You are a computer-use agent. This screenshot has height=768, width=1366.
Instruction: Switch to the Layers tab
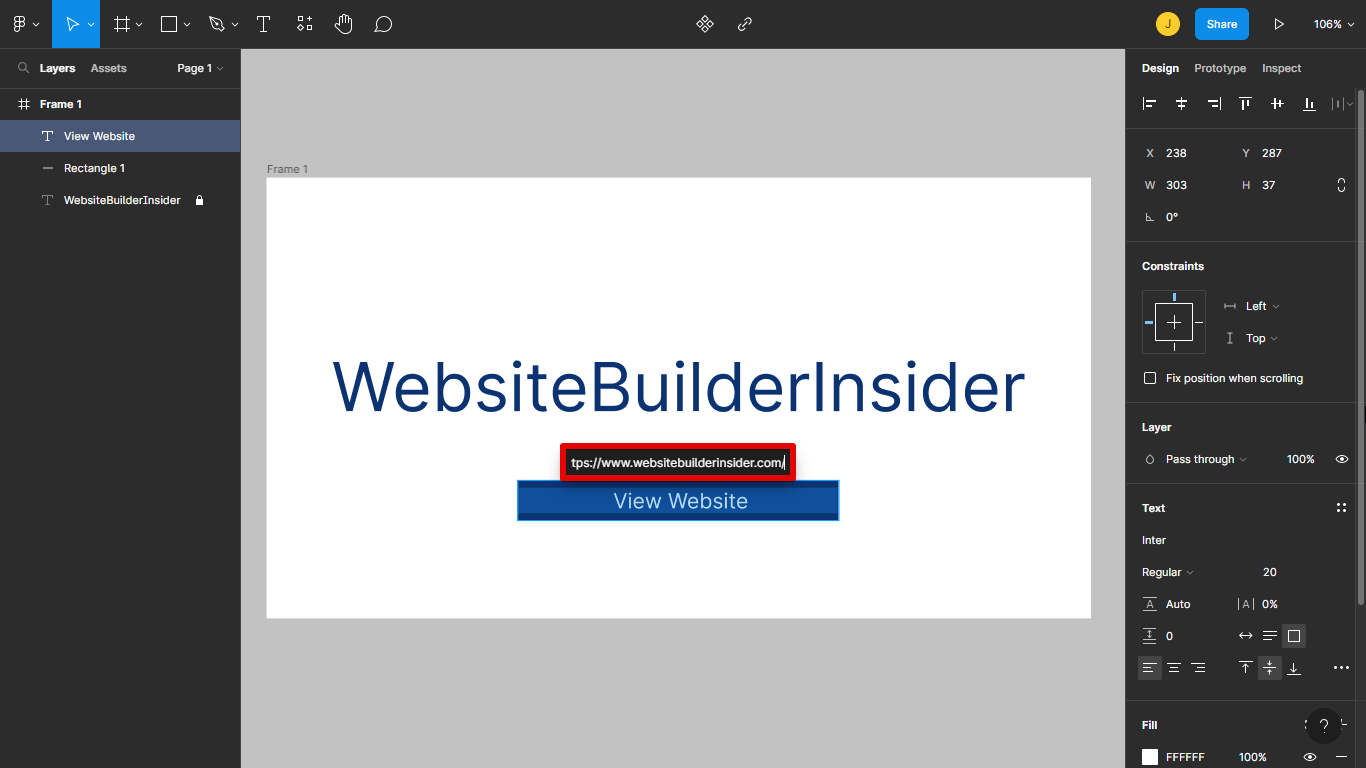pyautogui.click(x=57, y=68)
